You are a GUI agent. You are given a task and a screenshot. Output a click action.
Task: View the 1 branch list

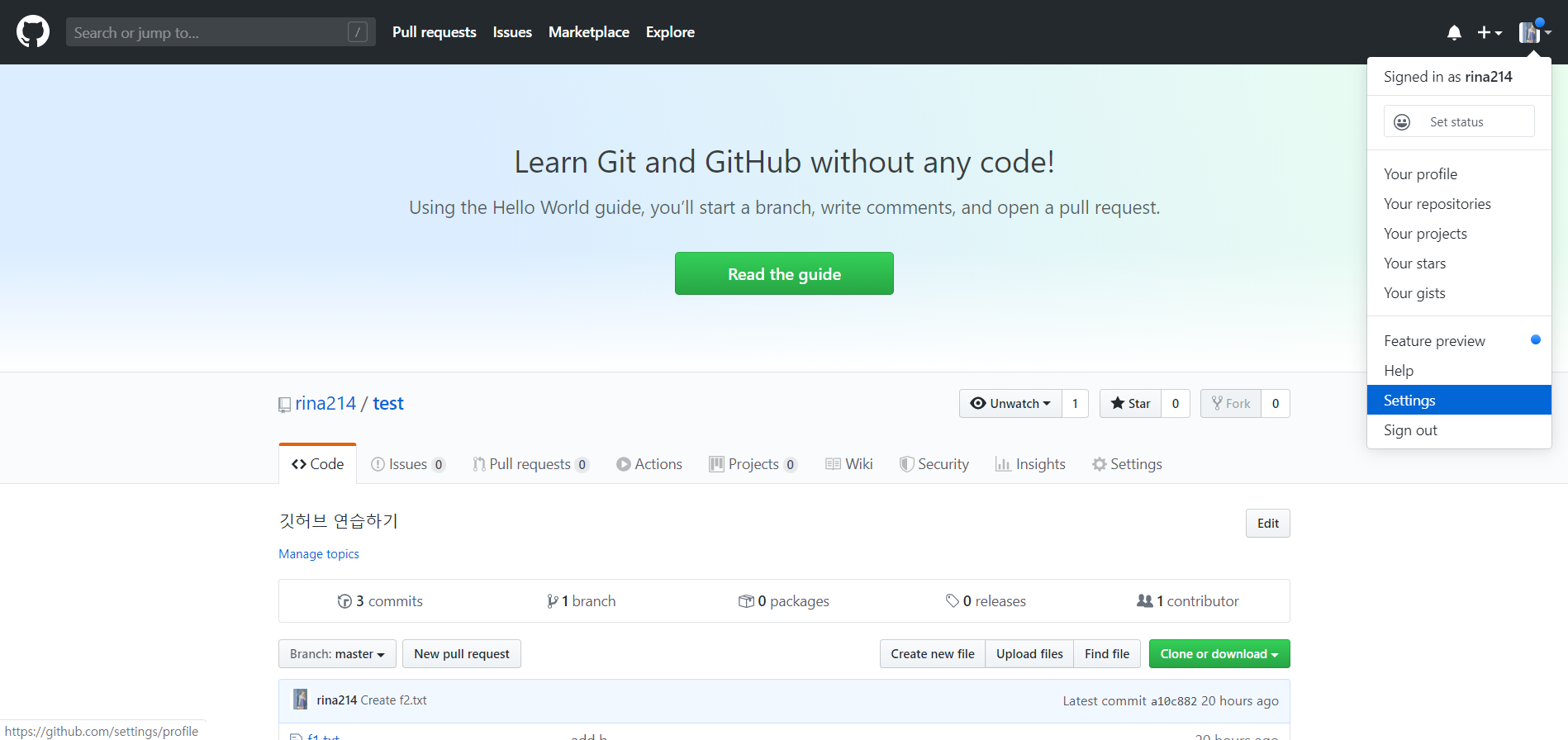[x=581, y=601]
